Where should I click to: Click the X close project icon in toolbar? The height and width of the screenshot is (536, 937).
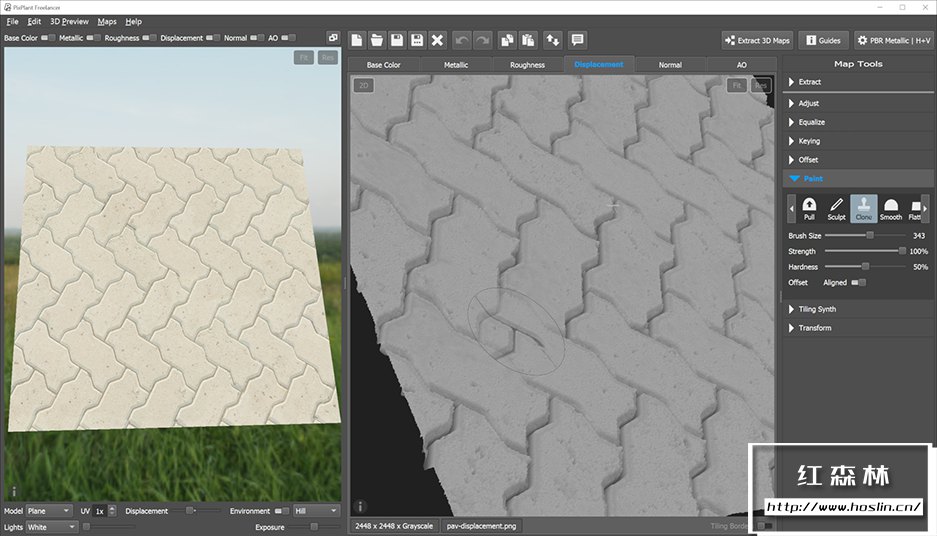[437, 40]
